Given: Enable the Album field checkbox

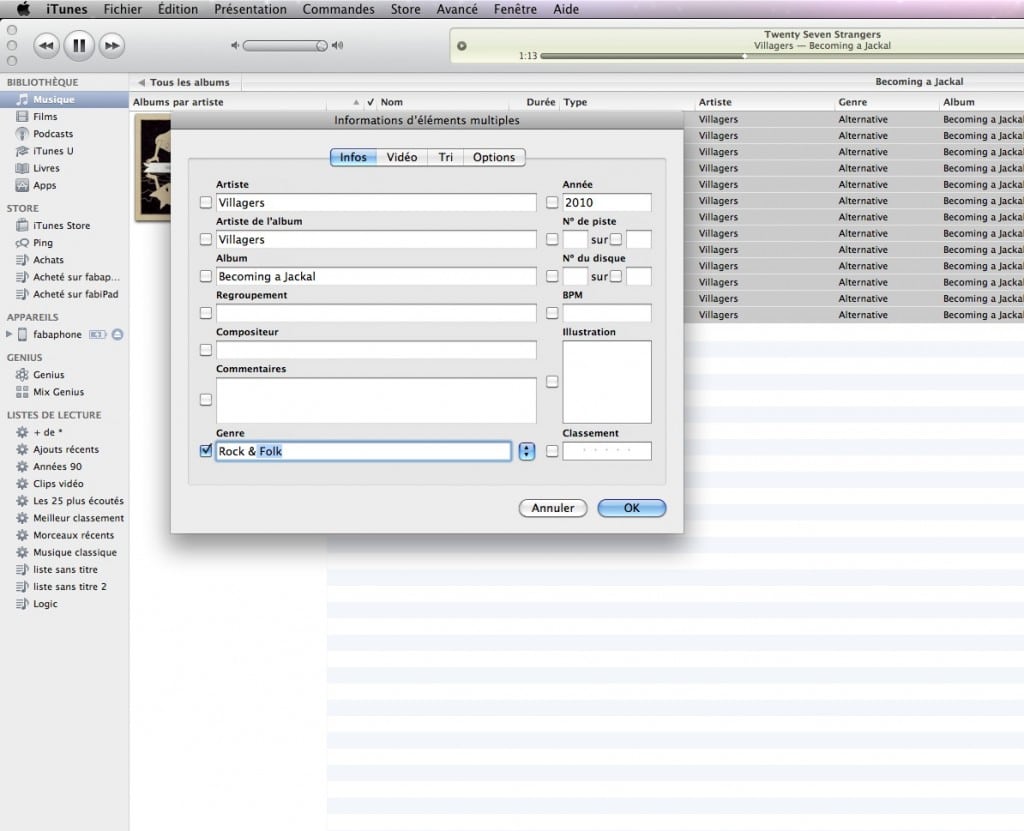Looking at the screenshot, I should pyautogui.click(x=206, y=276).
